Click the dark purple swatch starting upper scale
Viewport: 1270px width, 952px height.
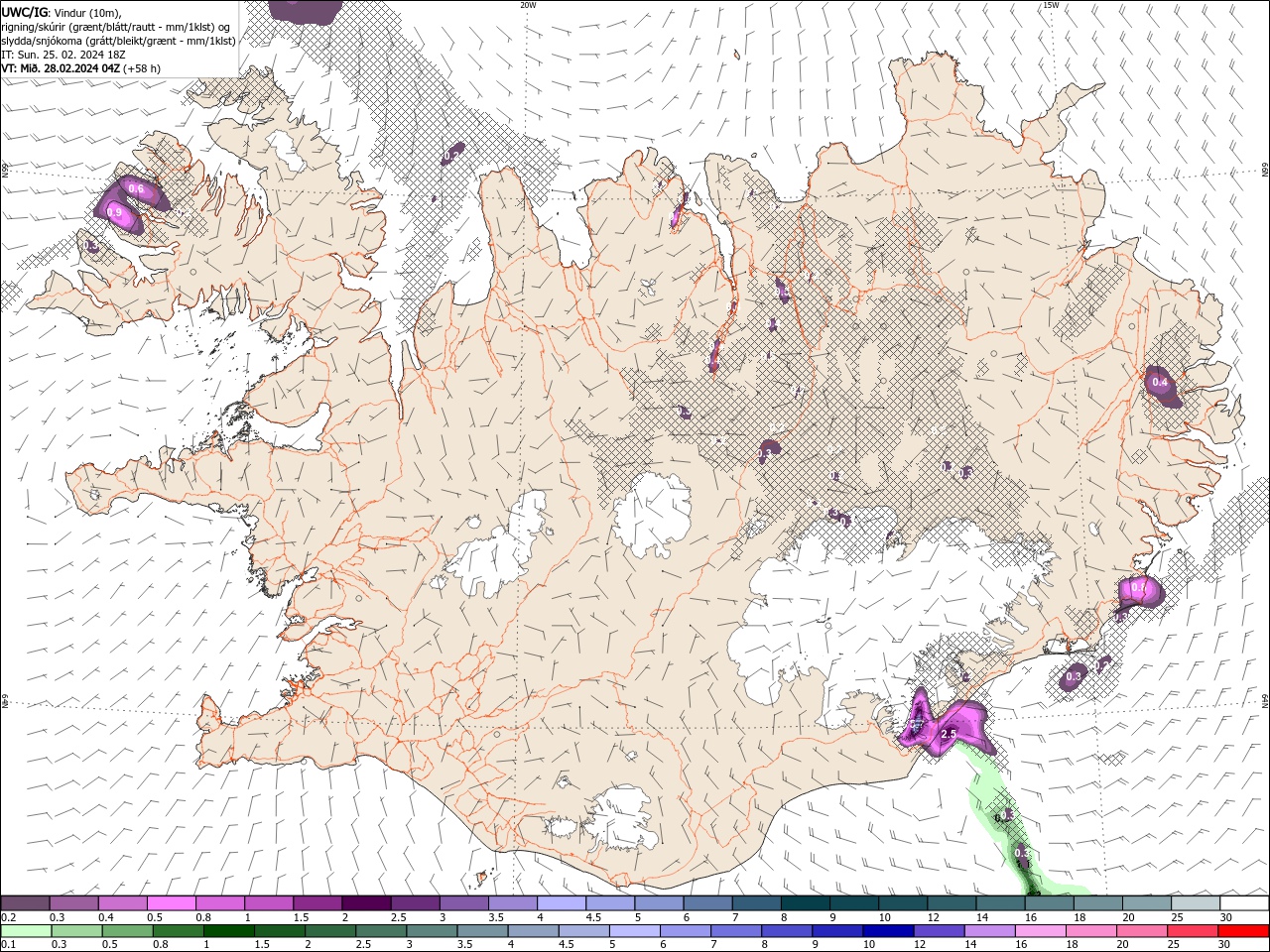point(25,903)
